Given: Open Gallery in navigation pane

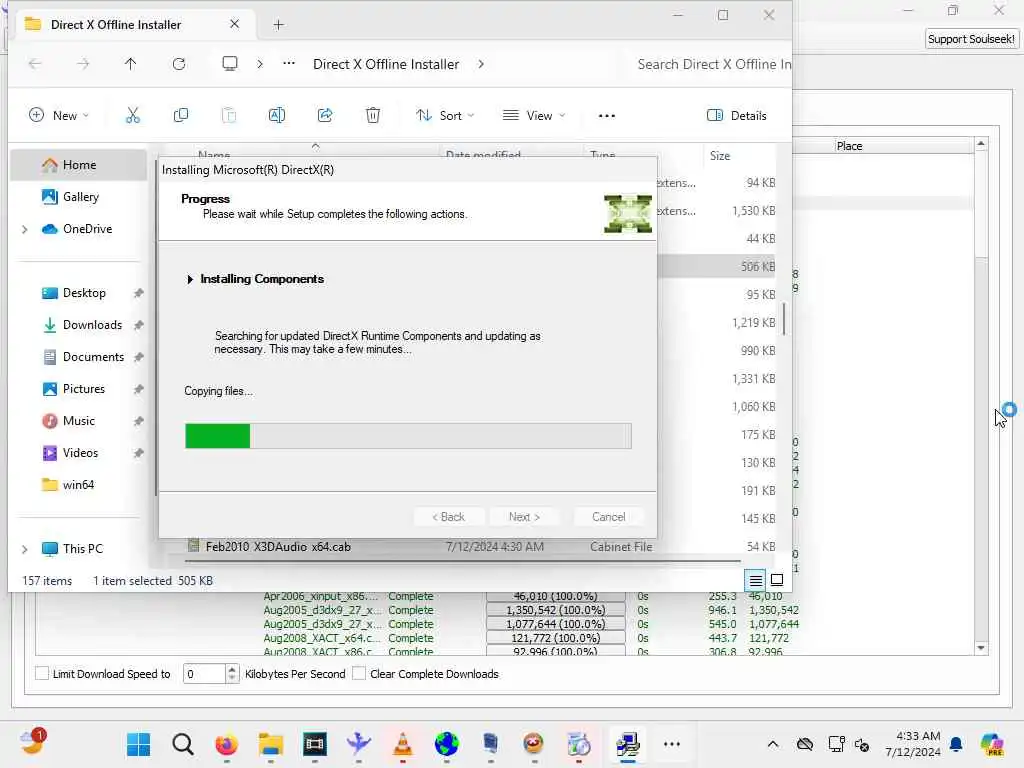Looking at the screenshot, I should 80,197.
